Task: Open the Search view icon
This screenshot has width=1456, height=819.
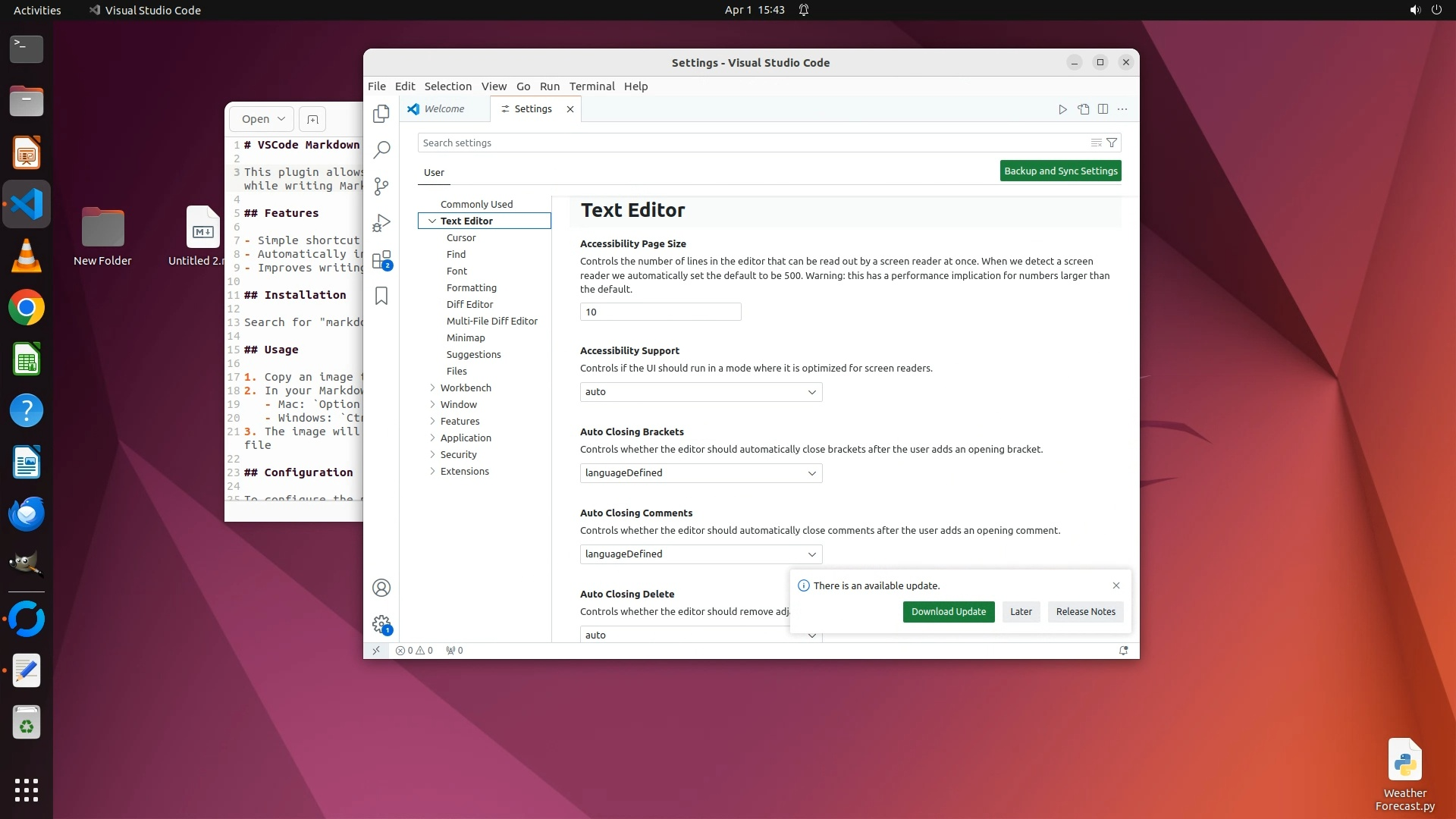Action: point(381,149)
